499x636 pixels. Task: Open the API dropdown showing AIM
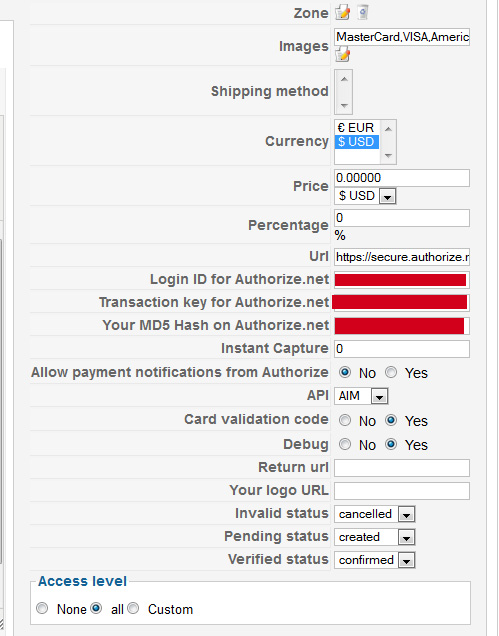coord(361,396)
